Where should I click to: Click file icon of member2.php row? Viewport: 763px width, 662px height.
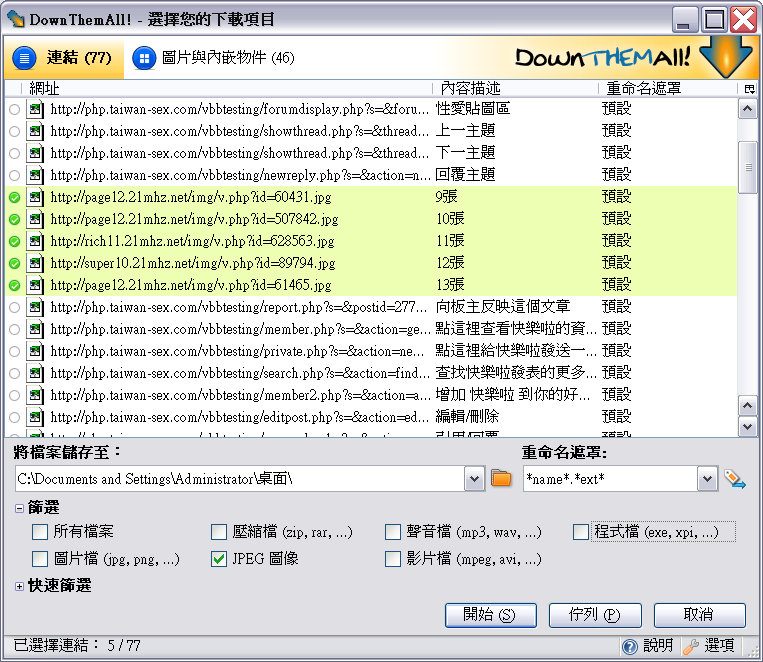click(35, 395)
